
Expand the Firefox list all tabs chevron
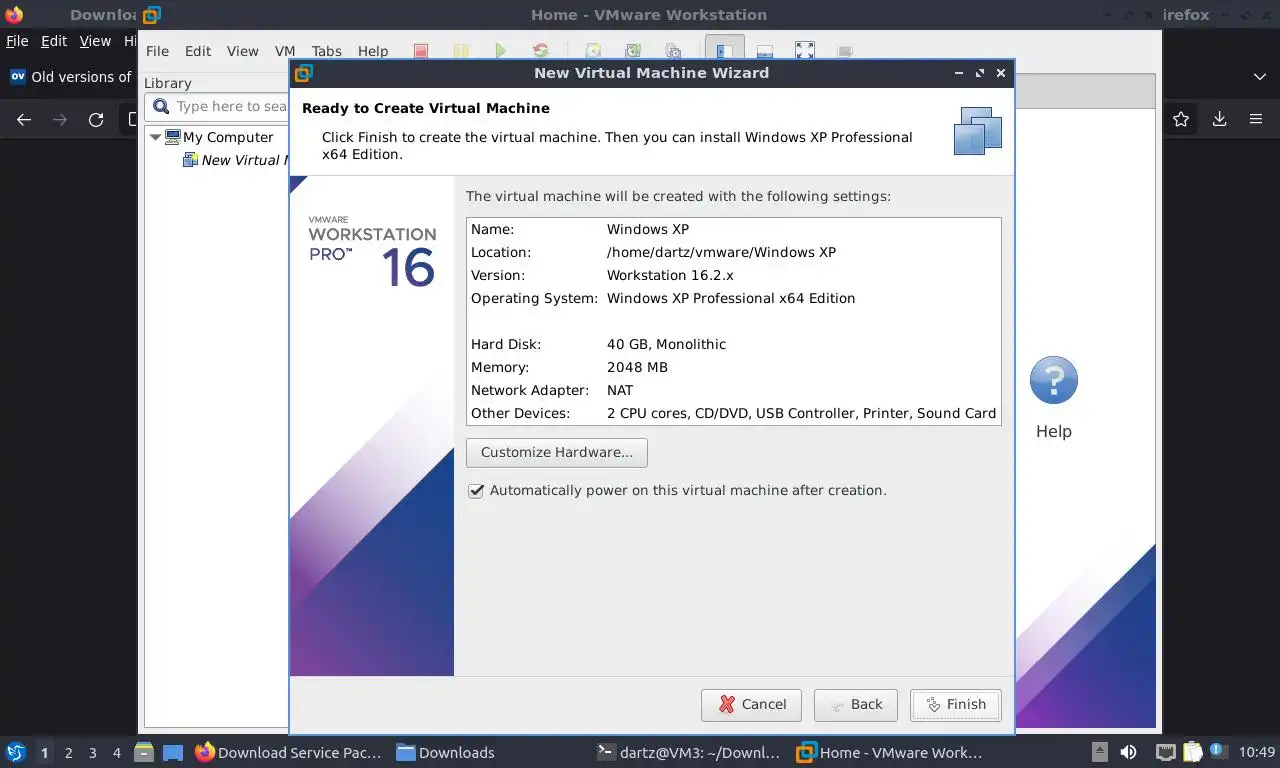(1260, 77)
